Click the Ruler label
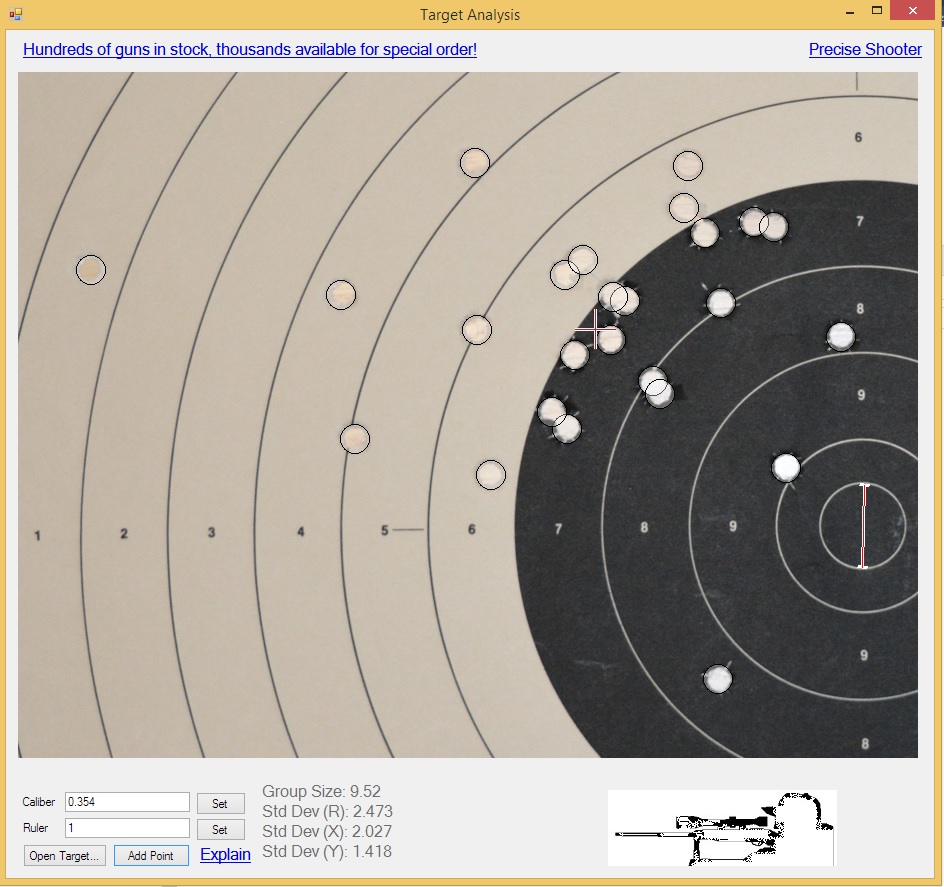The image size is (944, 887). (36, 828)
